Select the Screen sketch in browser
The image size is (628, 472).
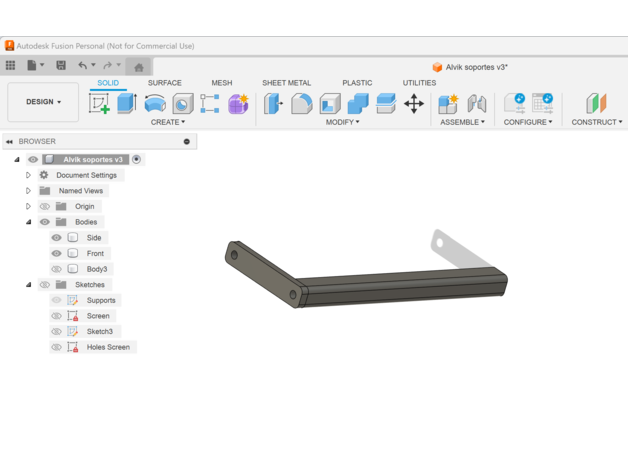[98, 316]
